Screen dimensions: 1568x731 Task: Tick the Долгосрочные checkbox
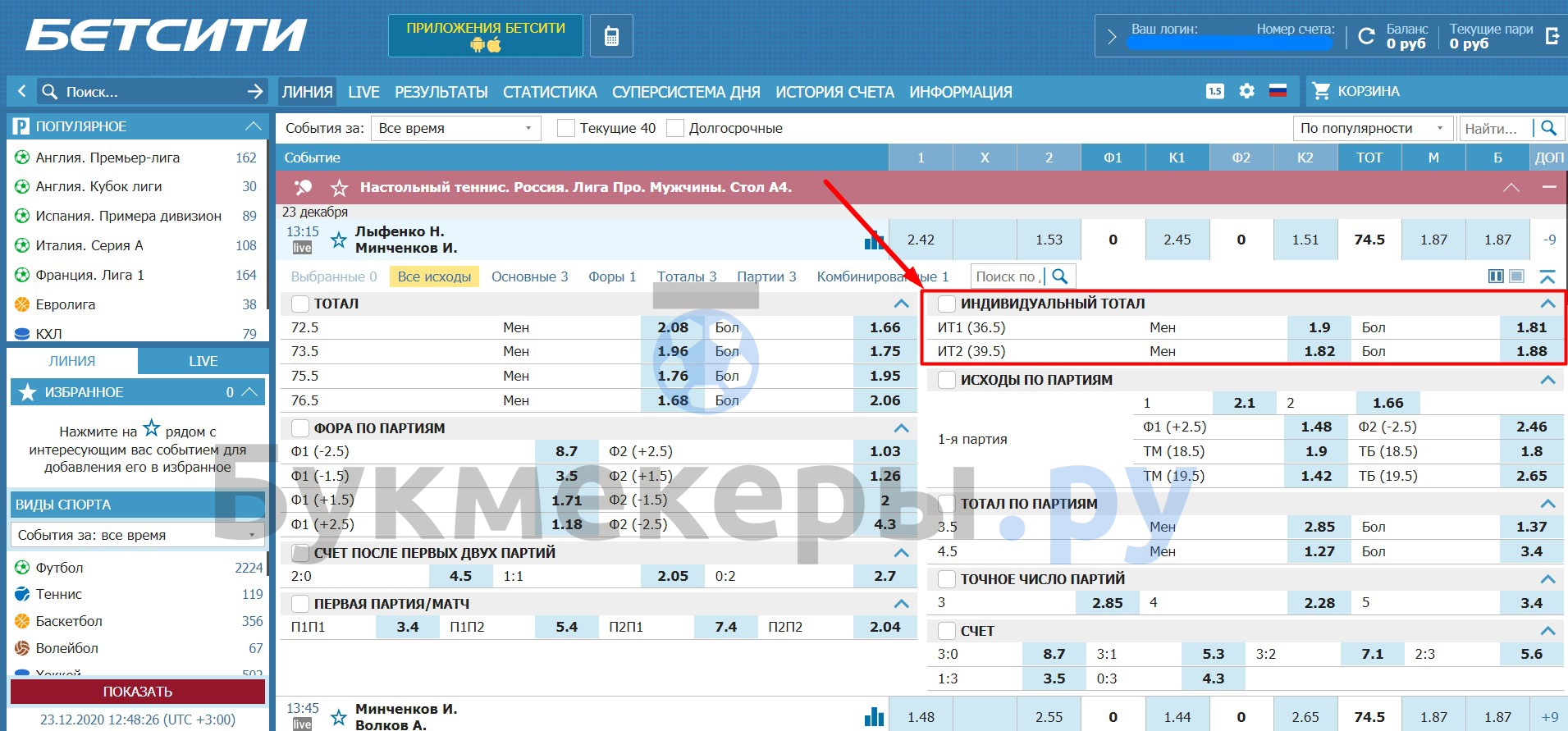(x=675, y=128)
